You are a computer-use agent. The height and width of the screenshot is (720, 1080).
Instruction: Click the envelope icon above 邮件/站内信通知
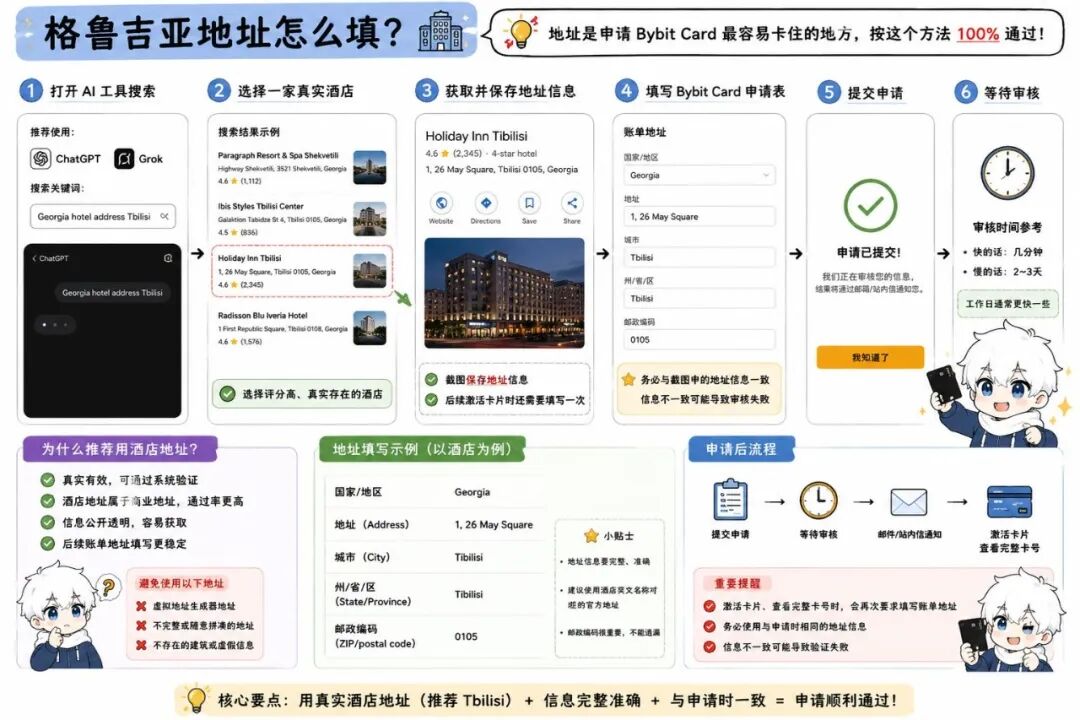pyautogui.click(x=908, y=502)
